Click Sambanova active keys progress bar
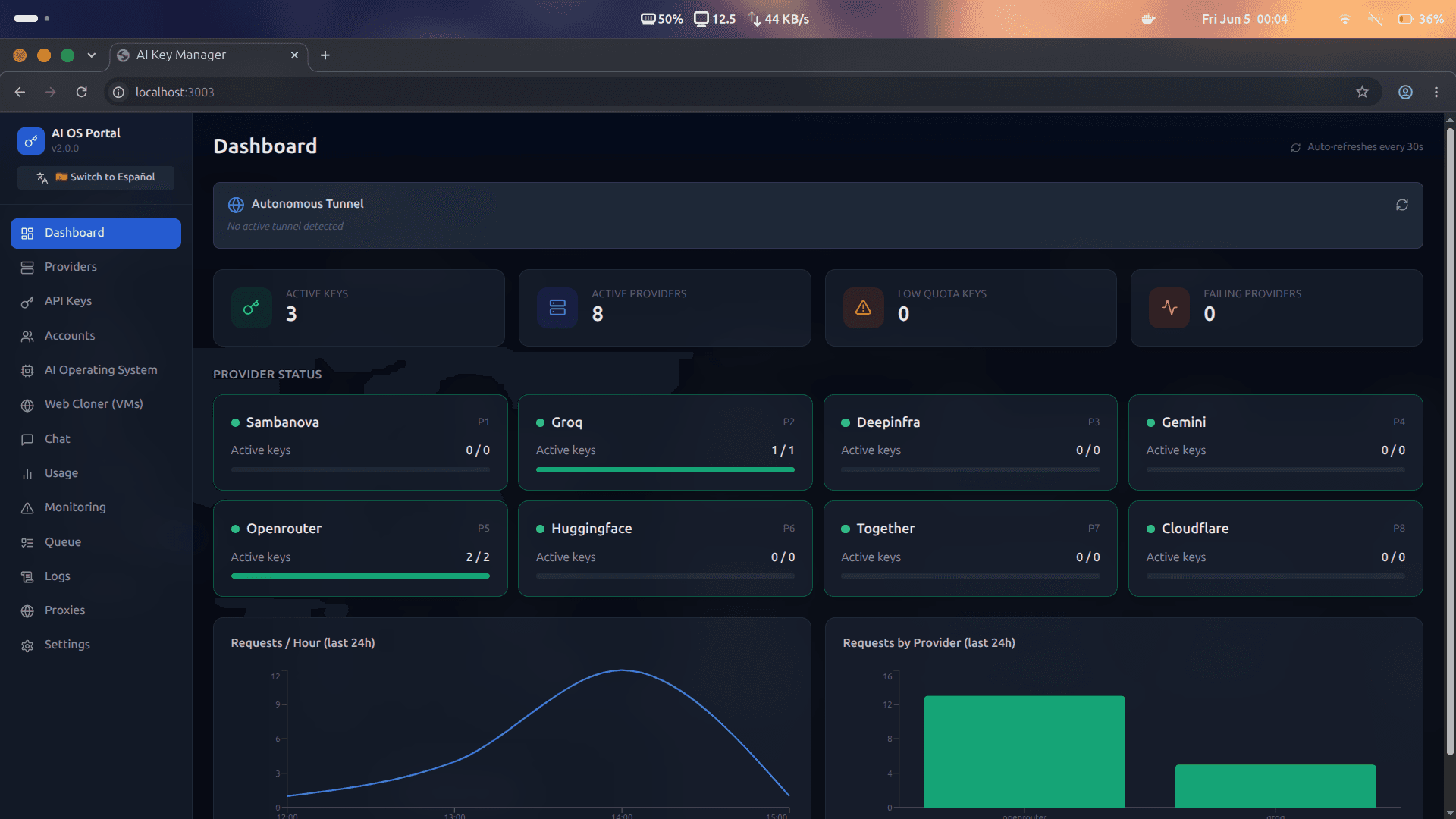This screenshot has width=1456, height=819. point(360,470)
